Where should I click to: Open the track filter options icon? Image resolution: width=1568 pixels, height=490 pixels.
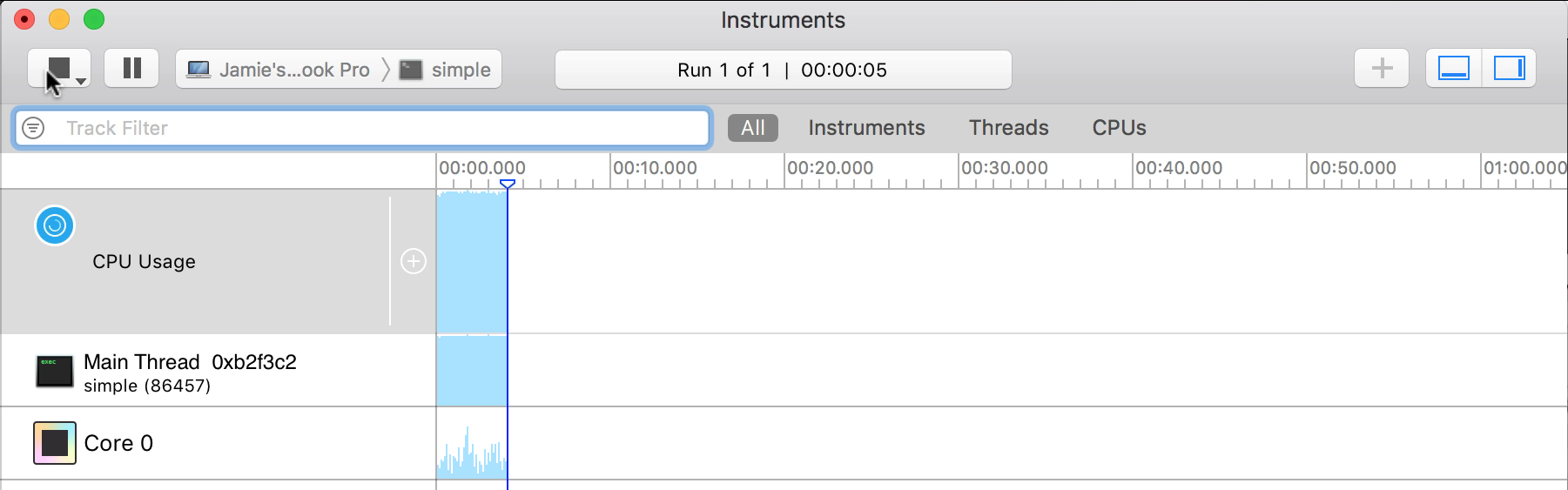pos(33,128)
